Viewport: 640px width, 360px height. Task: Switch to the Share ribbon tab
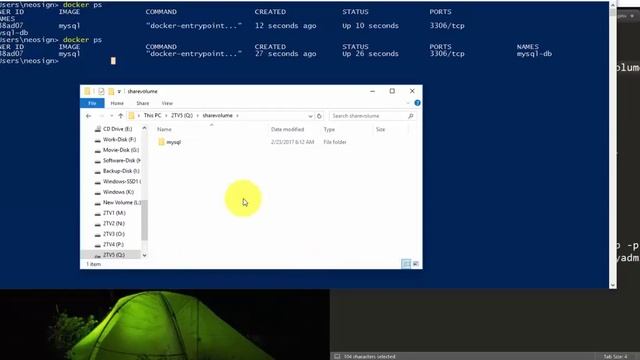click(142, 103)
